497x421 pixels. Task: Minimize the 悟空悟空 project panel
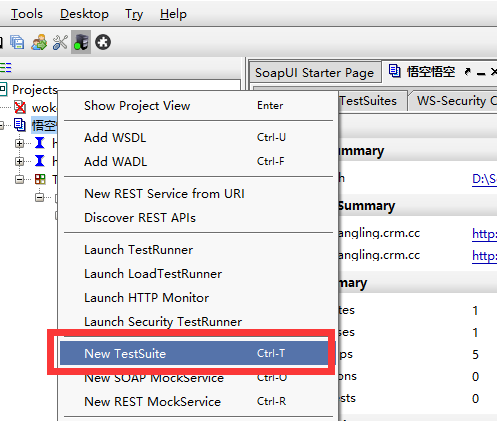(x=481, y=72)
